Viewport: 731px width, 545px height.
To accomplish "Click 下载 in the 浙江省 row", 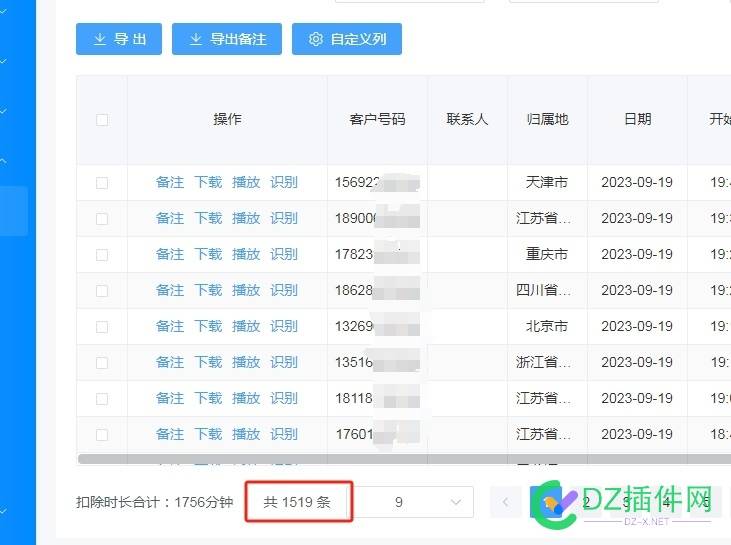I will [208, 362].
